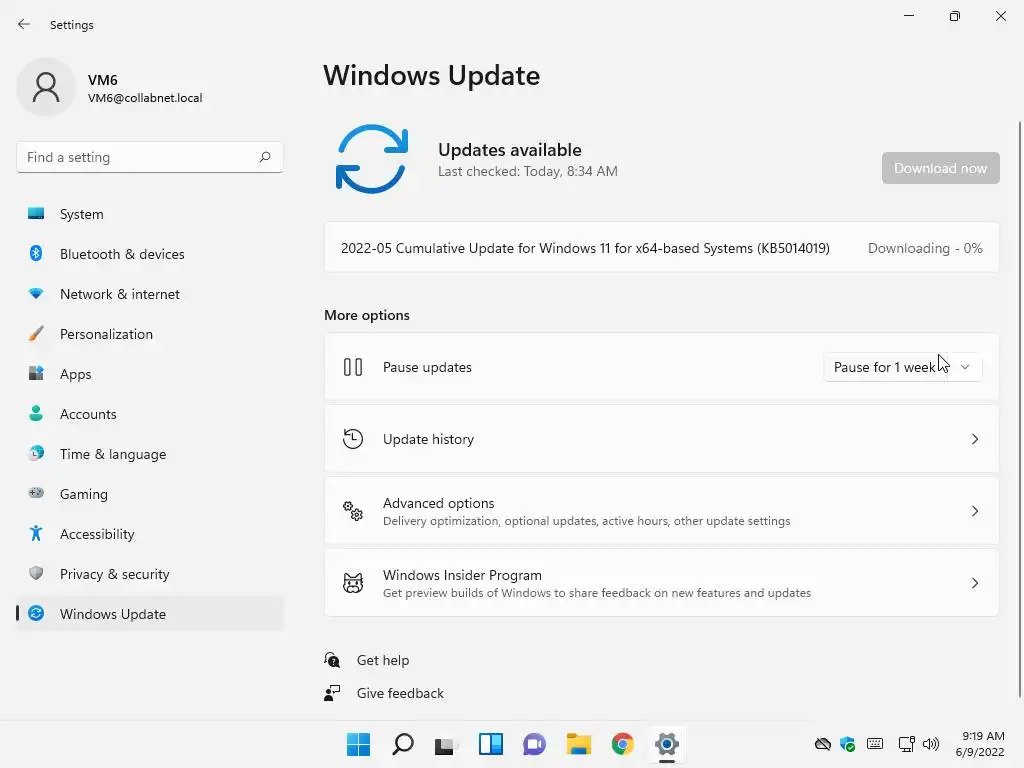Select the KB5014019 cumulative update row
1024x768 pixels.
pyautogui.click(x=662, y=248)
